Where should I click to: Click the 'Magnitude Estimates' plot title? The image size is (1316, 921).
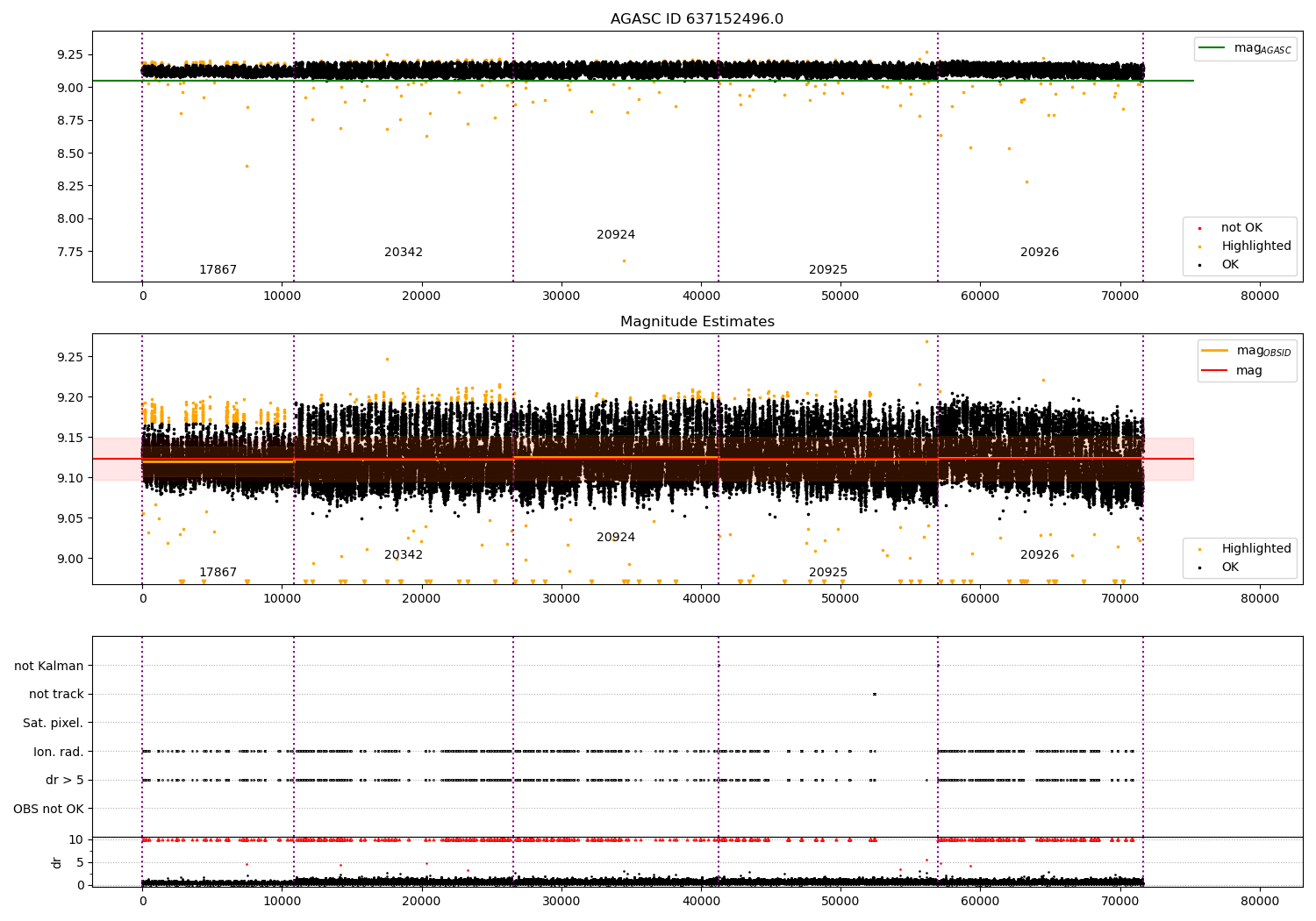tap(697, 322)
